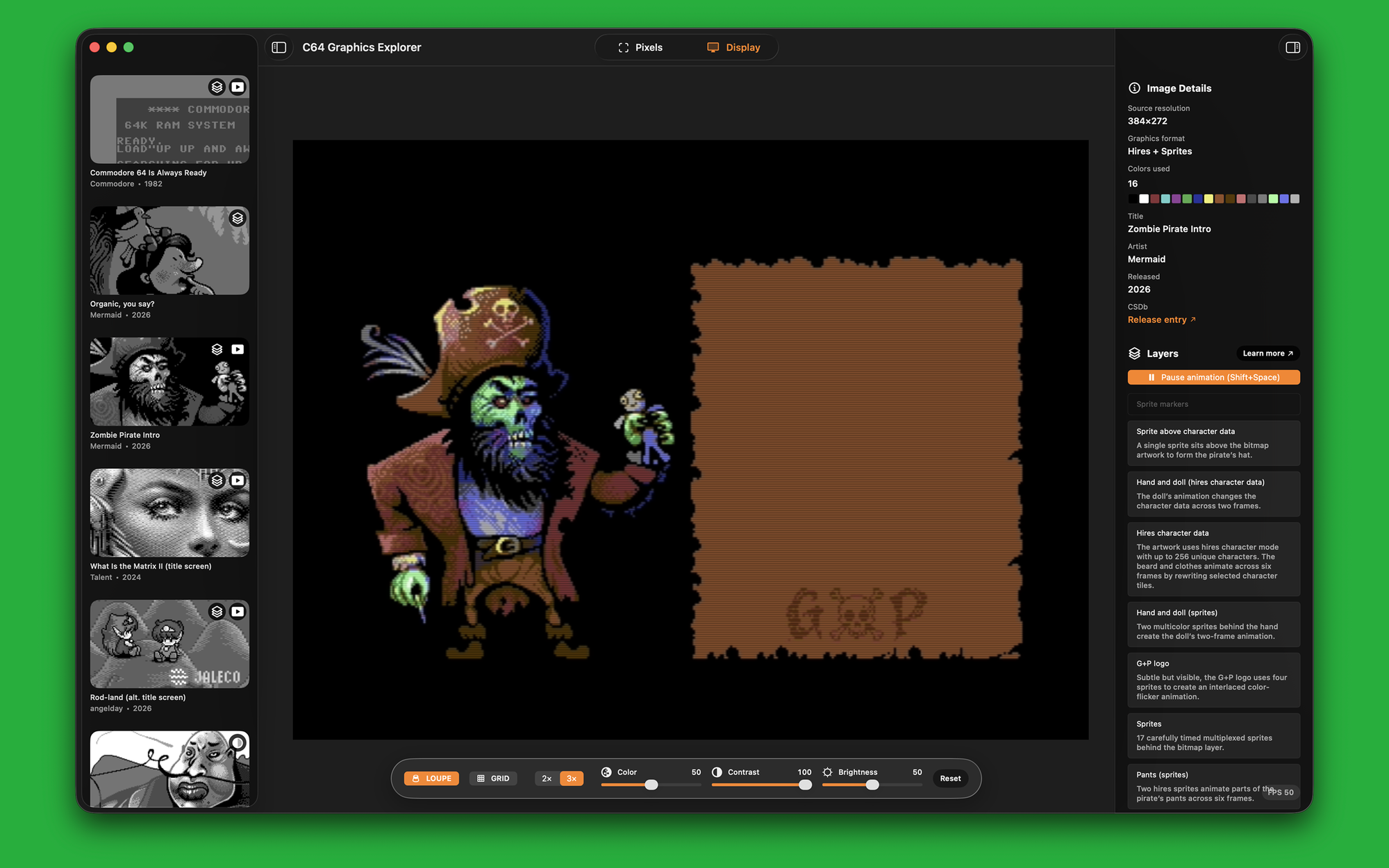The width and height of the screenshot is (1389, 868).
Task: Click play icon on What Is the Matrix II thumbnail
Action: pyautogui.click(x=238, y=481)
